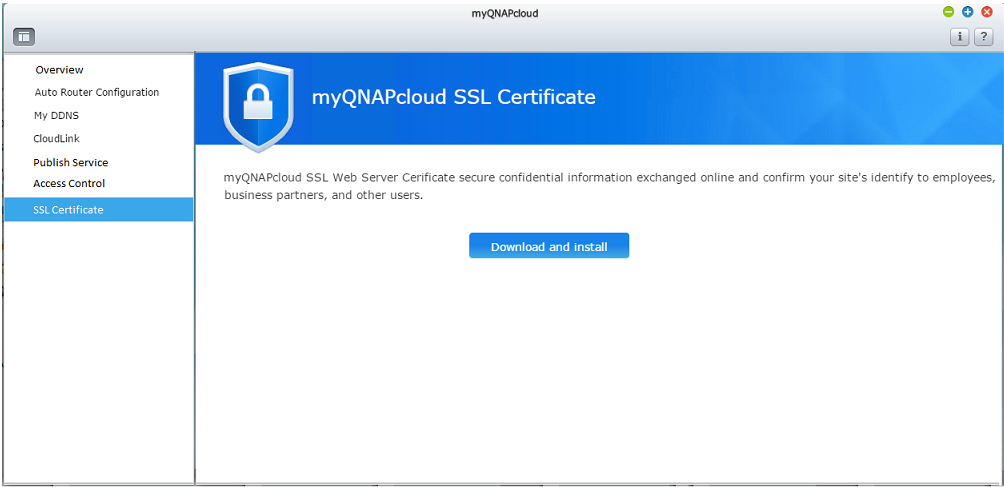Image resolution: width=1004 pixels, height=487 pixels.
Task: Click the myQNAPcloud SSL Certificate heading
Action: pos(453,97)
